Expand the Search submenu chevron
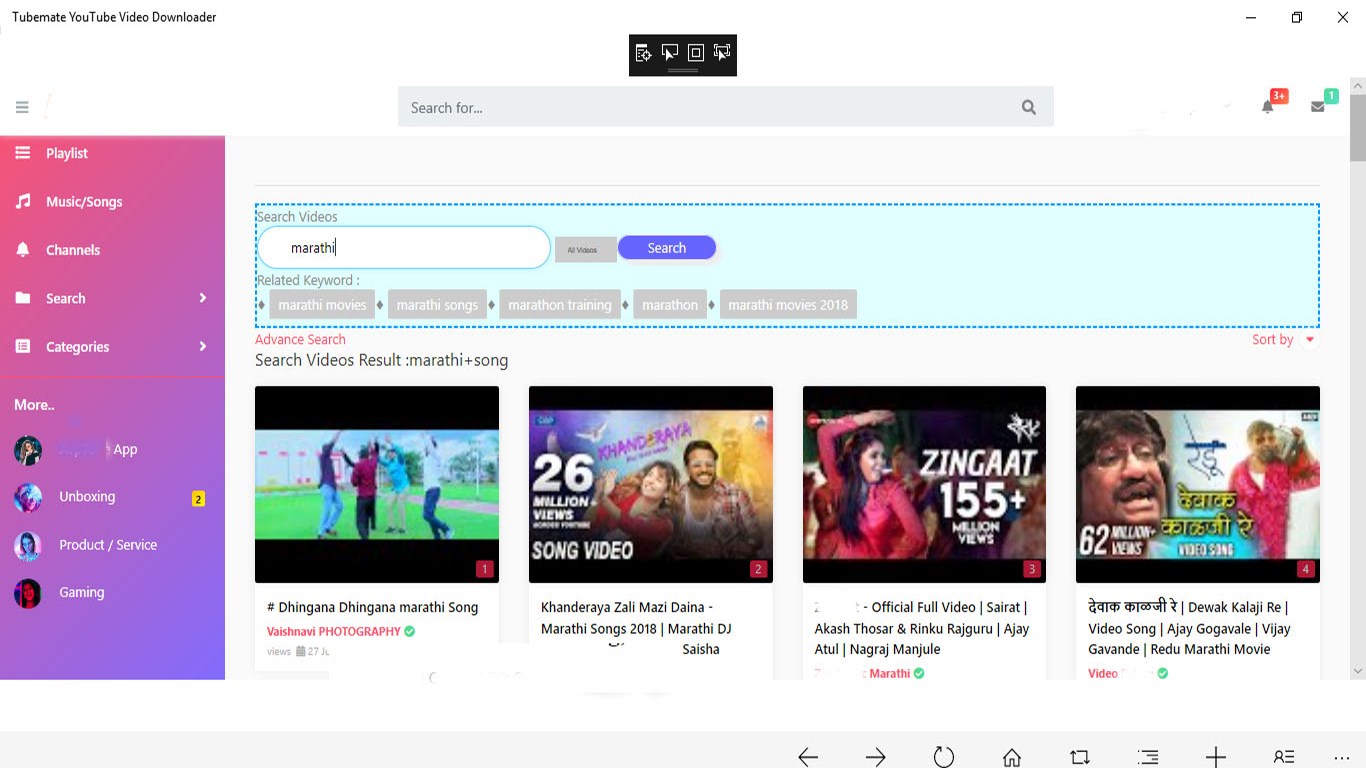 [203, 298]
